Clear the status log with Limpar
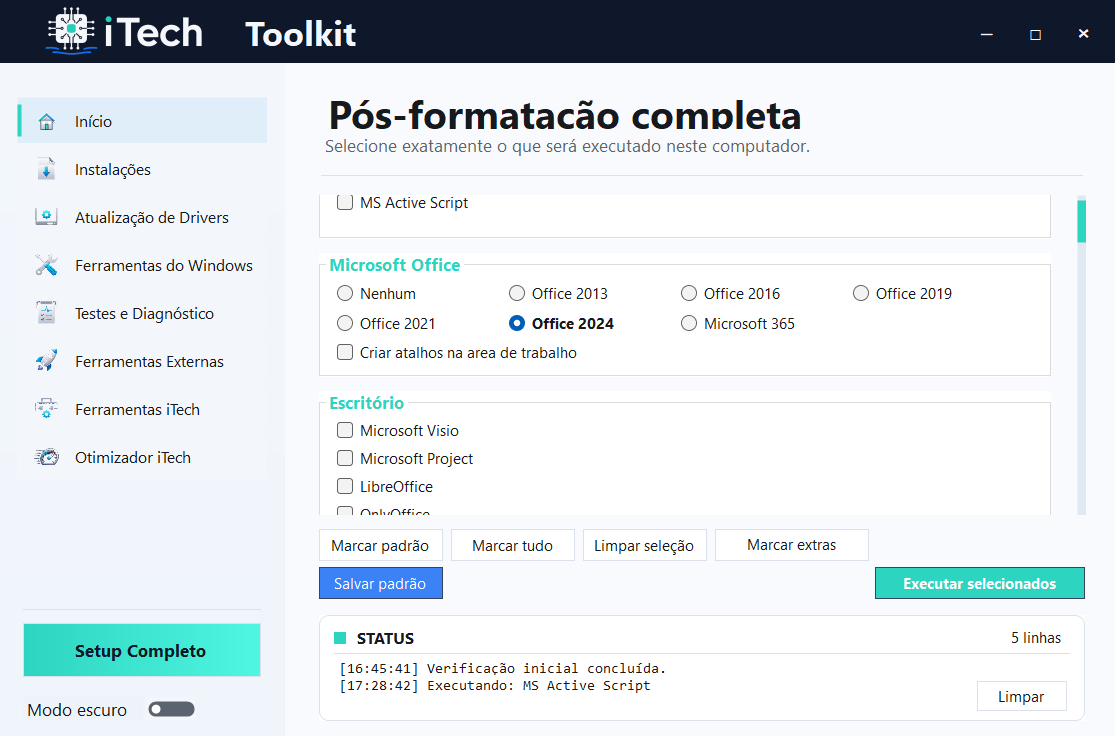 (1021, 696)
